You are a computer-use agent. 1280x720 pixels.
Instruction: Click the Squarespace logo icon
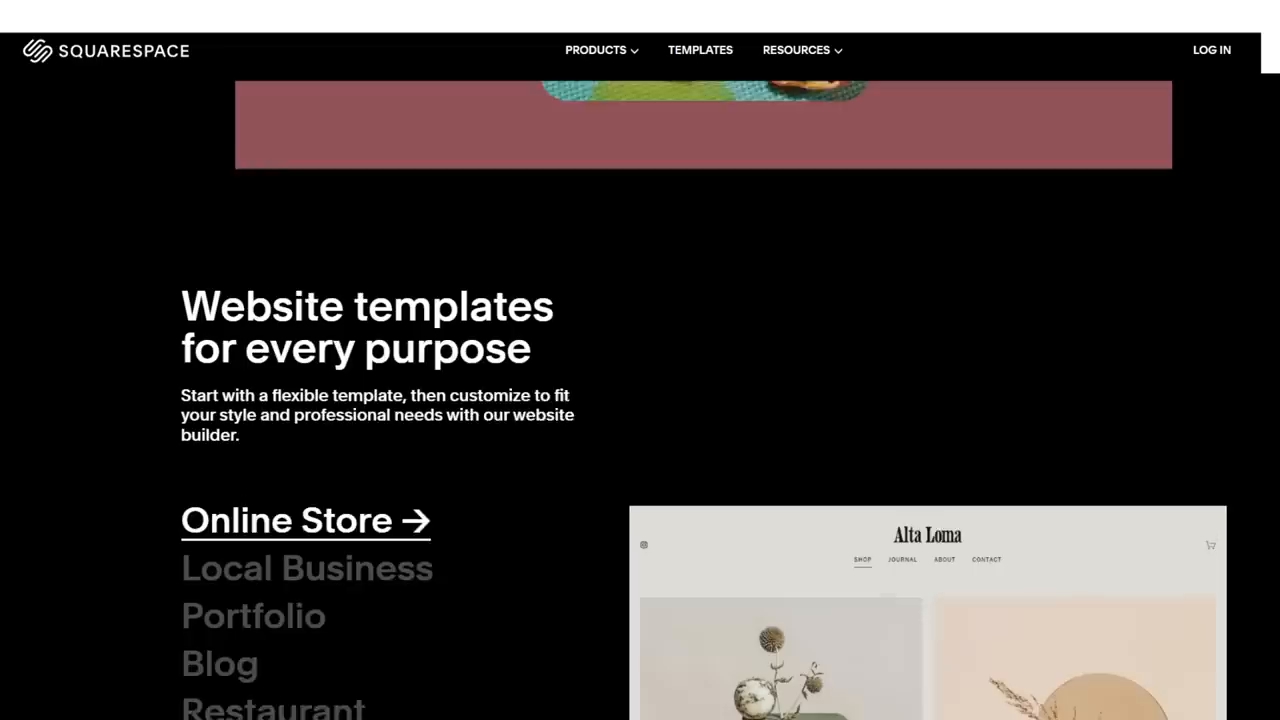(x=37, y=51)
